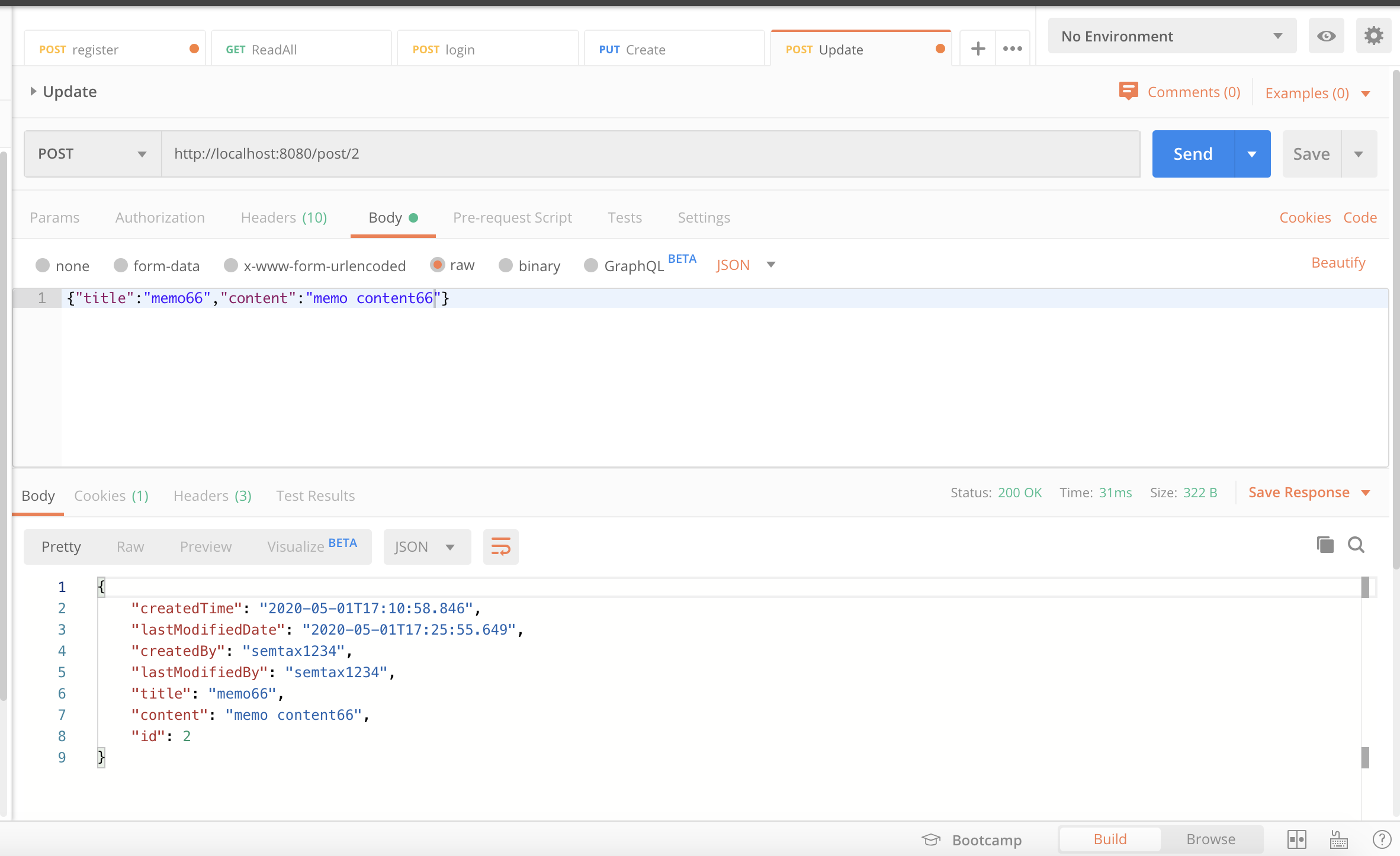Click the Beautify link
Screen dimensions: 1400x856
click(1338, 262)
